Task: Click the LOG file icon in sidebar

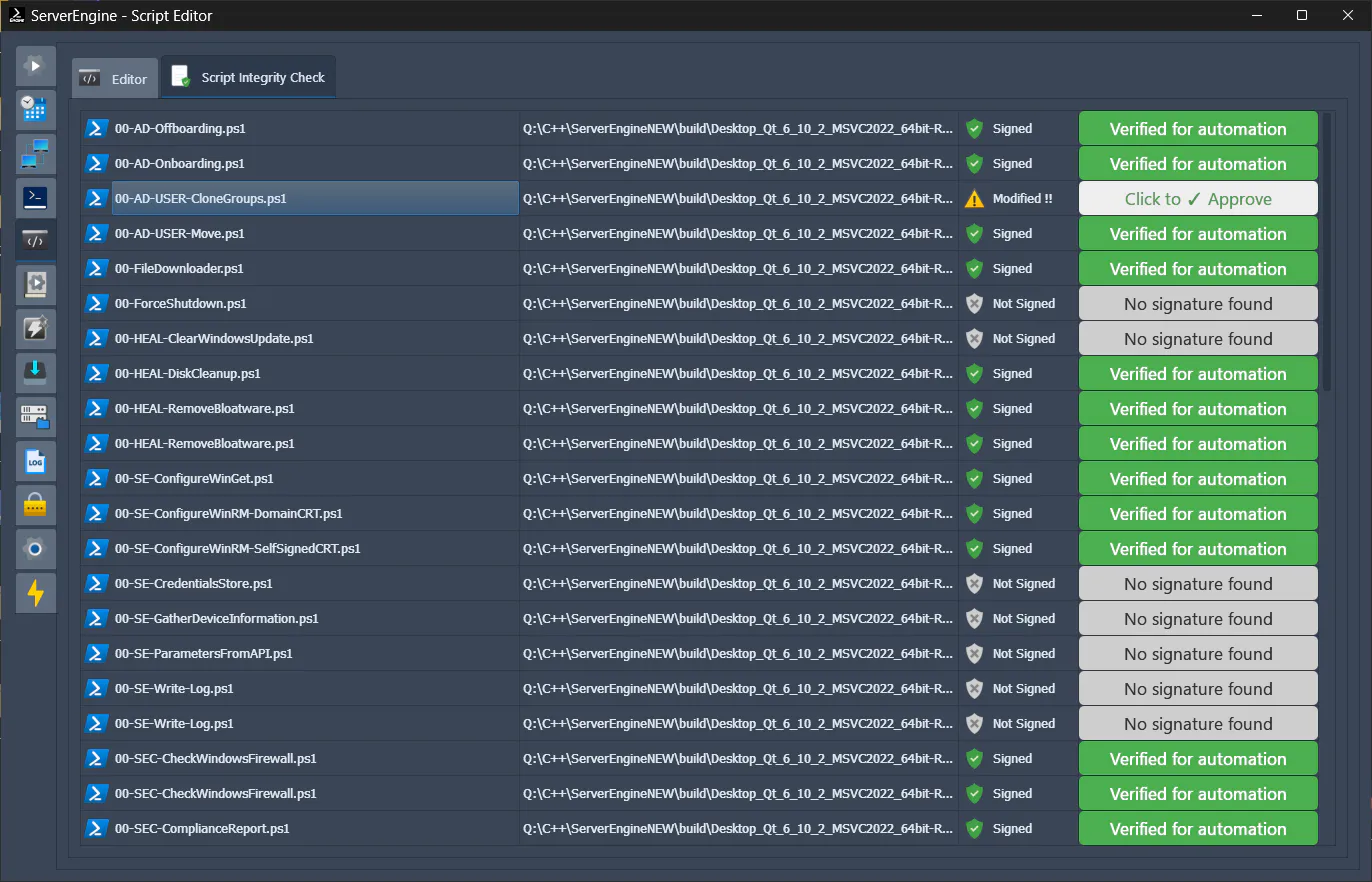Action: (x=35, y=461)
